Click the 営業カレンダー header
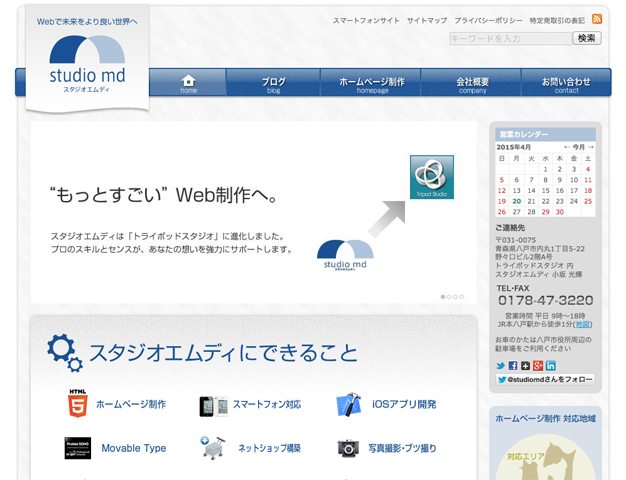 (545, 134)
